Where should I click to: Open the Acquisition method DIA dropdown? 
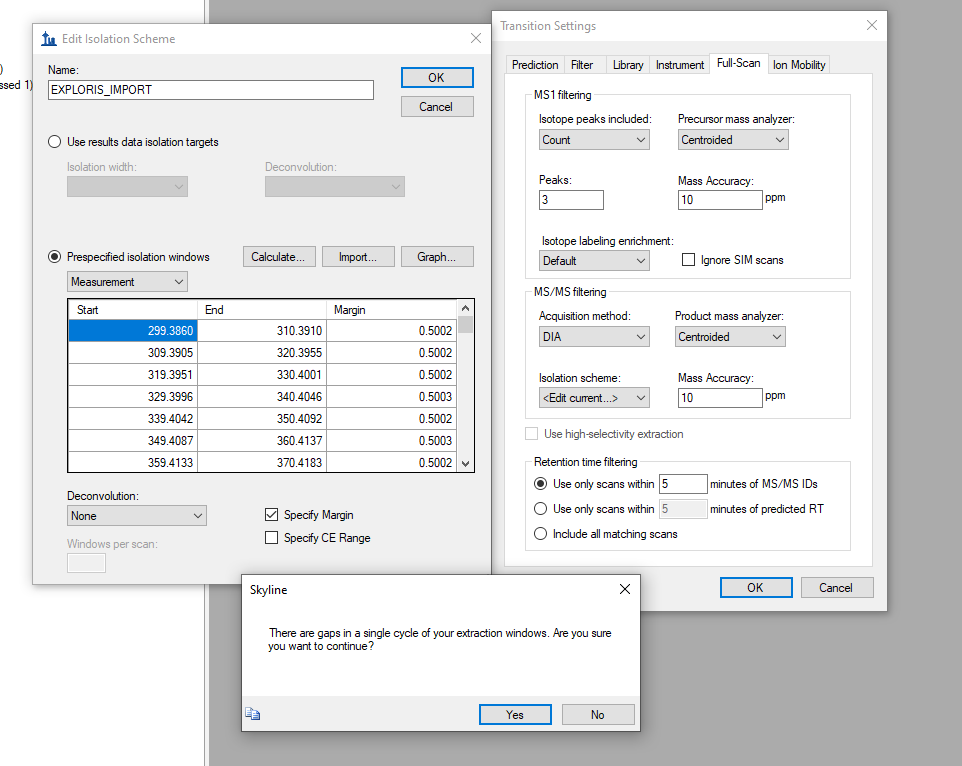(x=594, y=337)
